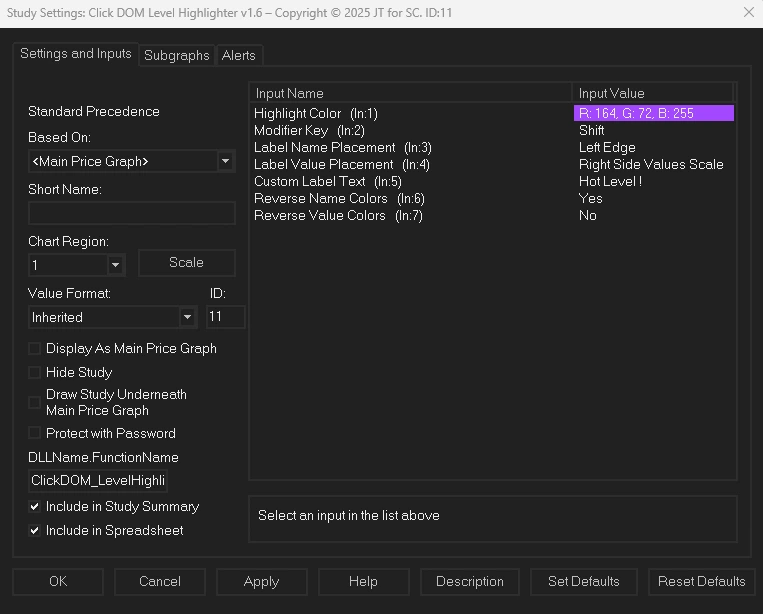Click the OK button
The height and width of the screenshot is (614, 763).
[x=58, y=581]
